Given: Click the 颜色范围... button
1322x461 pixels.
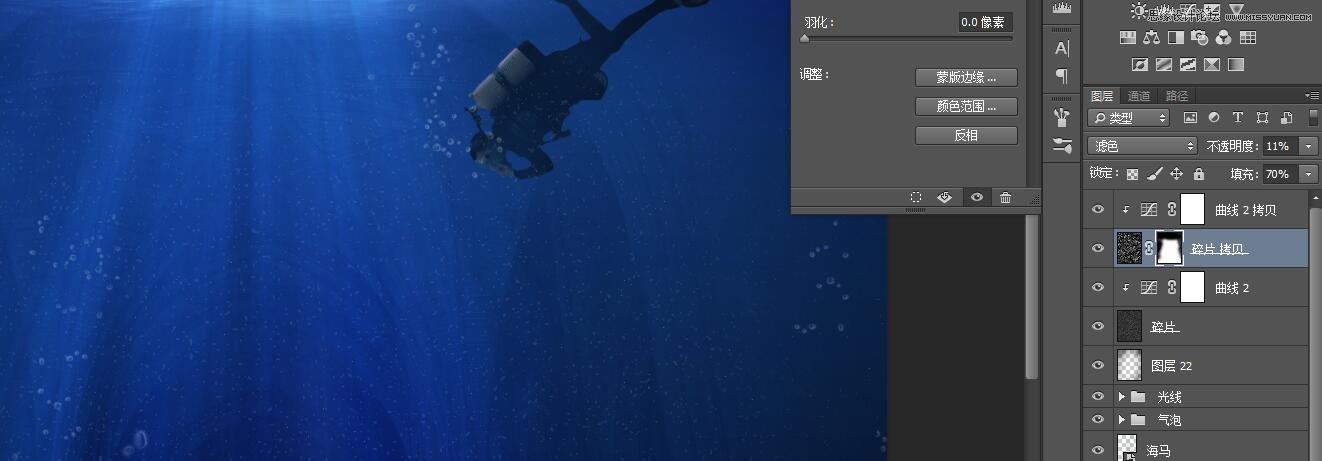Looking at the screenshot, I should (966, 106).
